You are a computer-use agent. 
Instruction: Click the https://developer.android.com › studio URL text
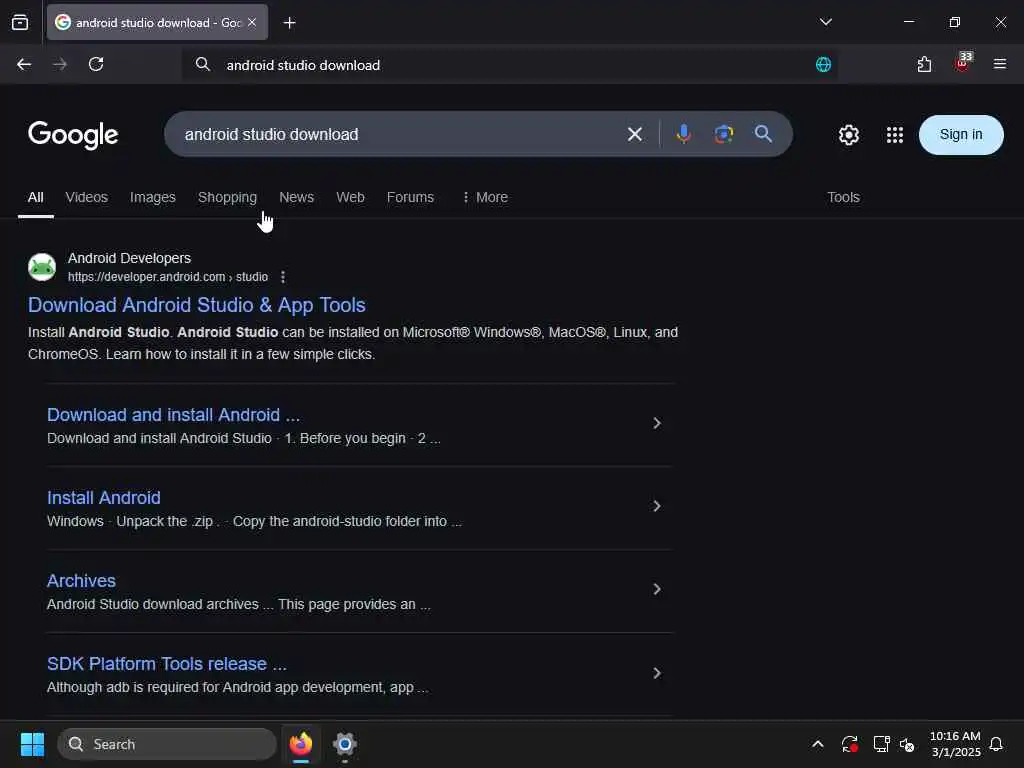click(168, 277)
